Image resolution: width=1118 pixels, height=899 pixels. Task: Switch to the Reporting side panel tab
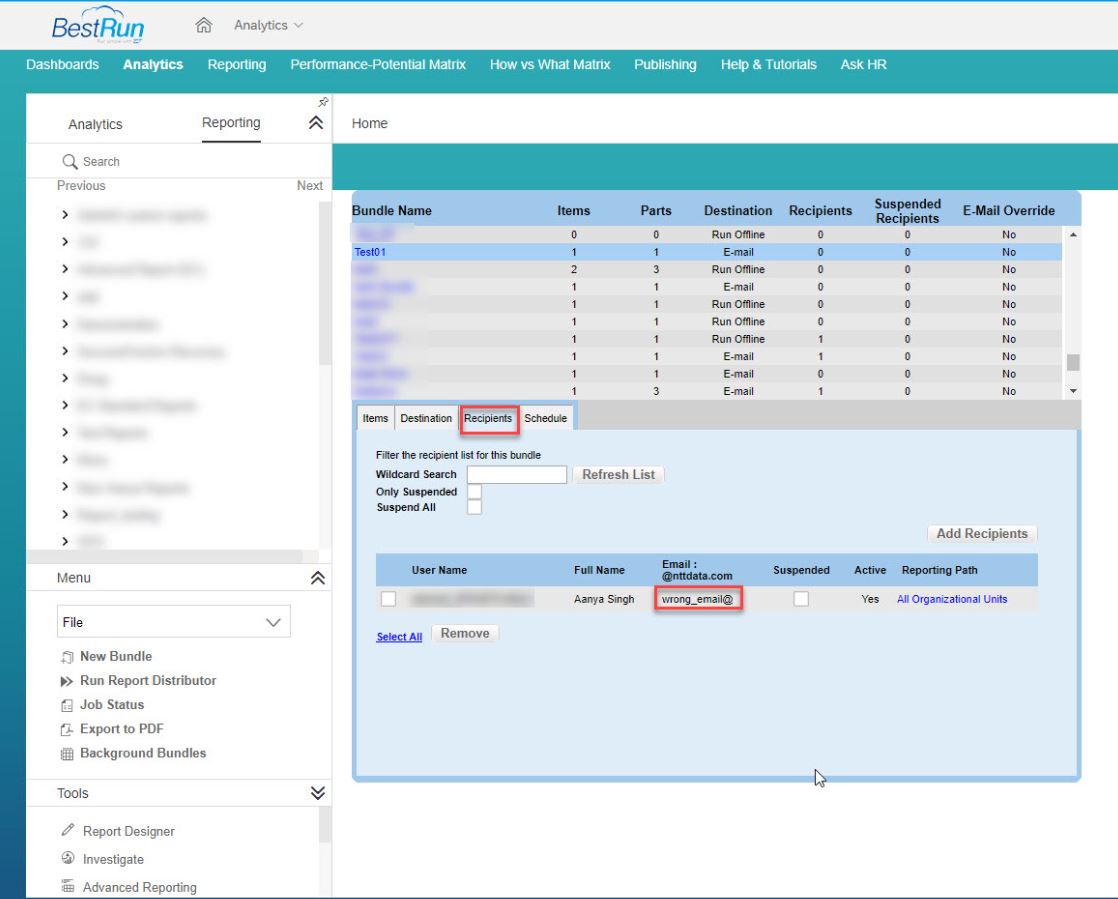[231, 123]
